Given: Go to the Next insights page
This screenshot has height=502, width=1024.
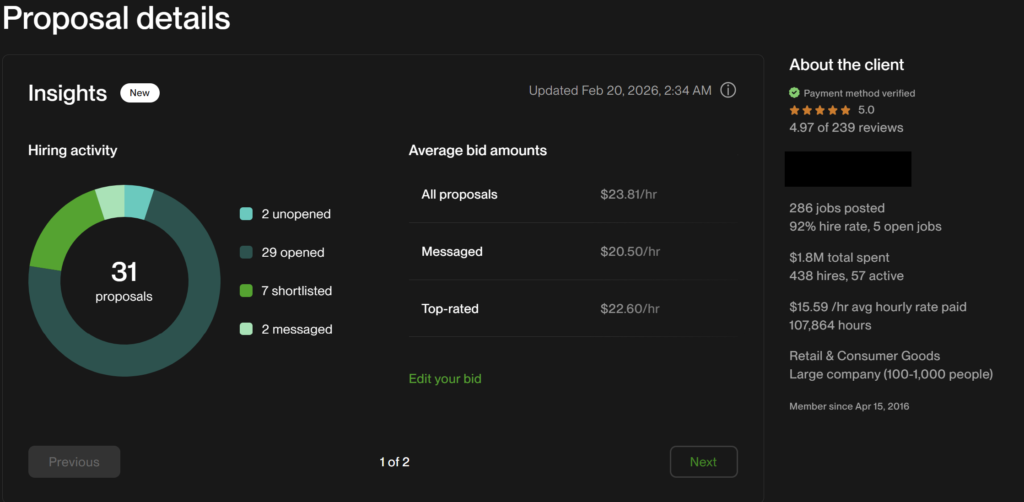Looking at the screenshot, I should point(703,462).
